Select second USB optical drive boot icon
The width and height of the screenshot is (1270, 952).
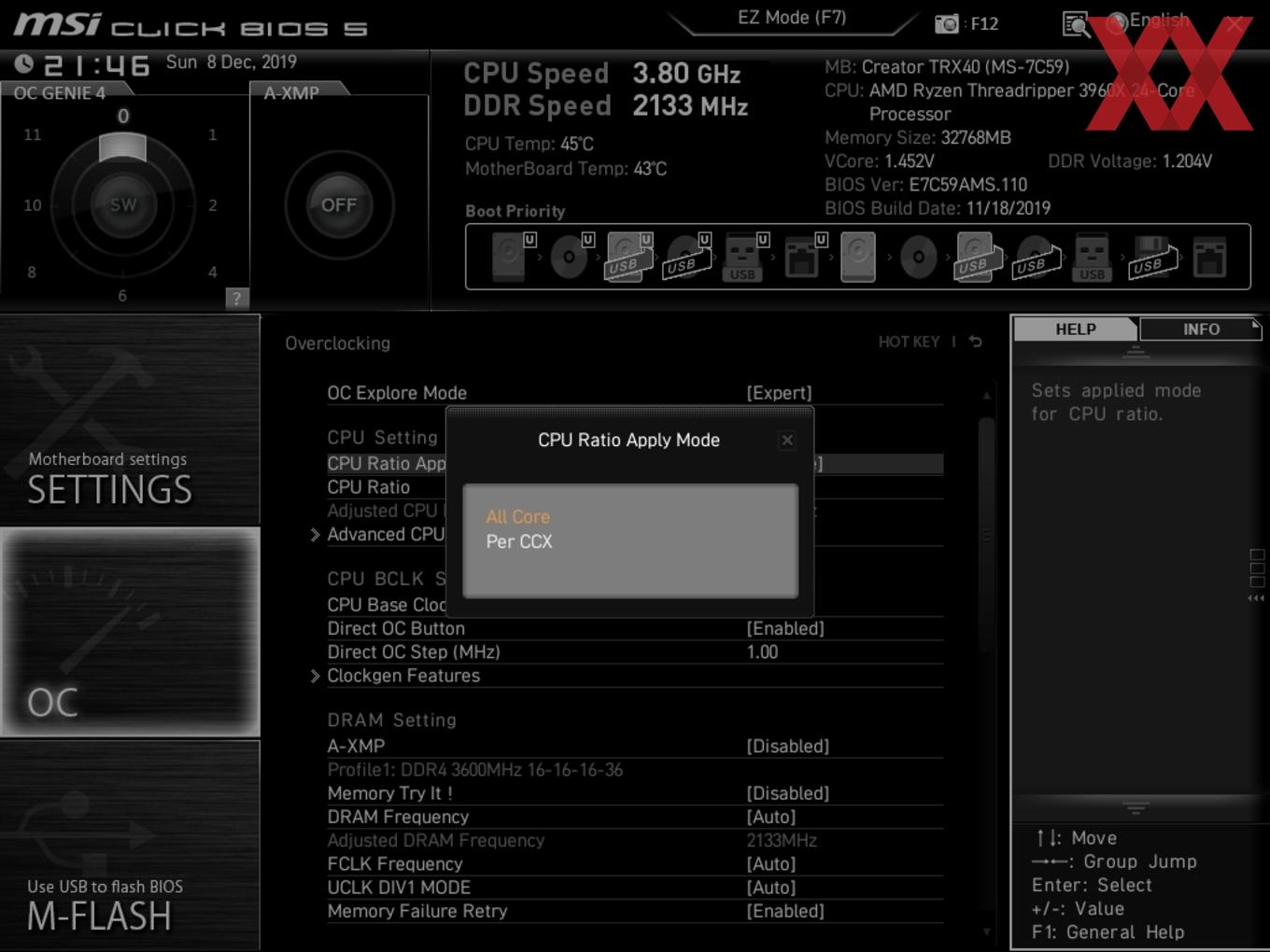pos(1036,259)
